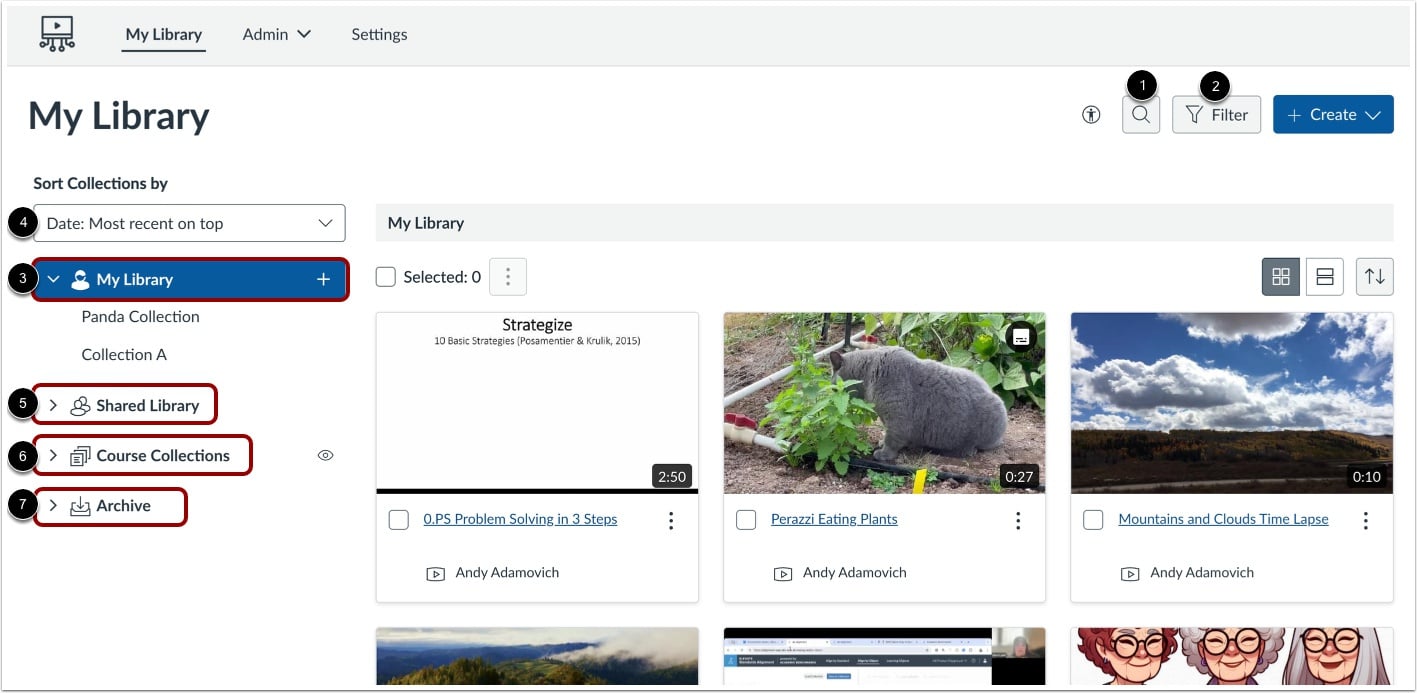Viewport: 1417px width, 693px height.
Task: Click the Course Collections stack icon
Action: coord(80,456)
